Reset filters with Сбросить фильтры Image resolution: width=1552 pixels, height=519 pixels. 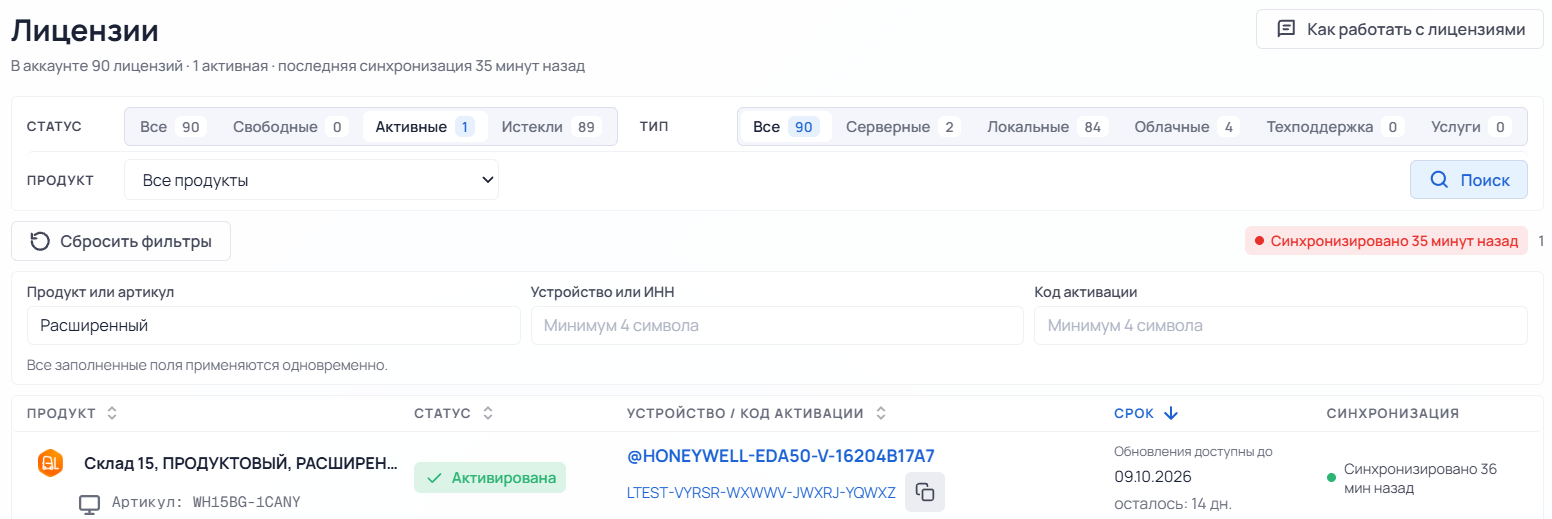pyautogui.click(x=121, y=241)
